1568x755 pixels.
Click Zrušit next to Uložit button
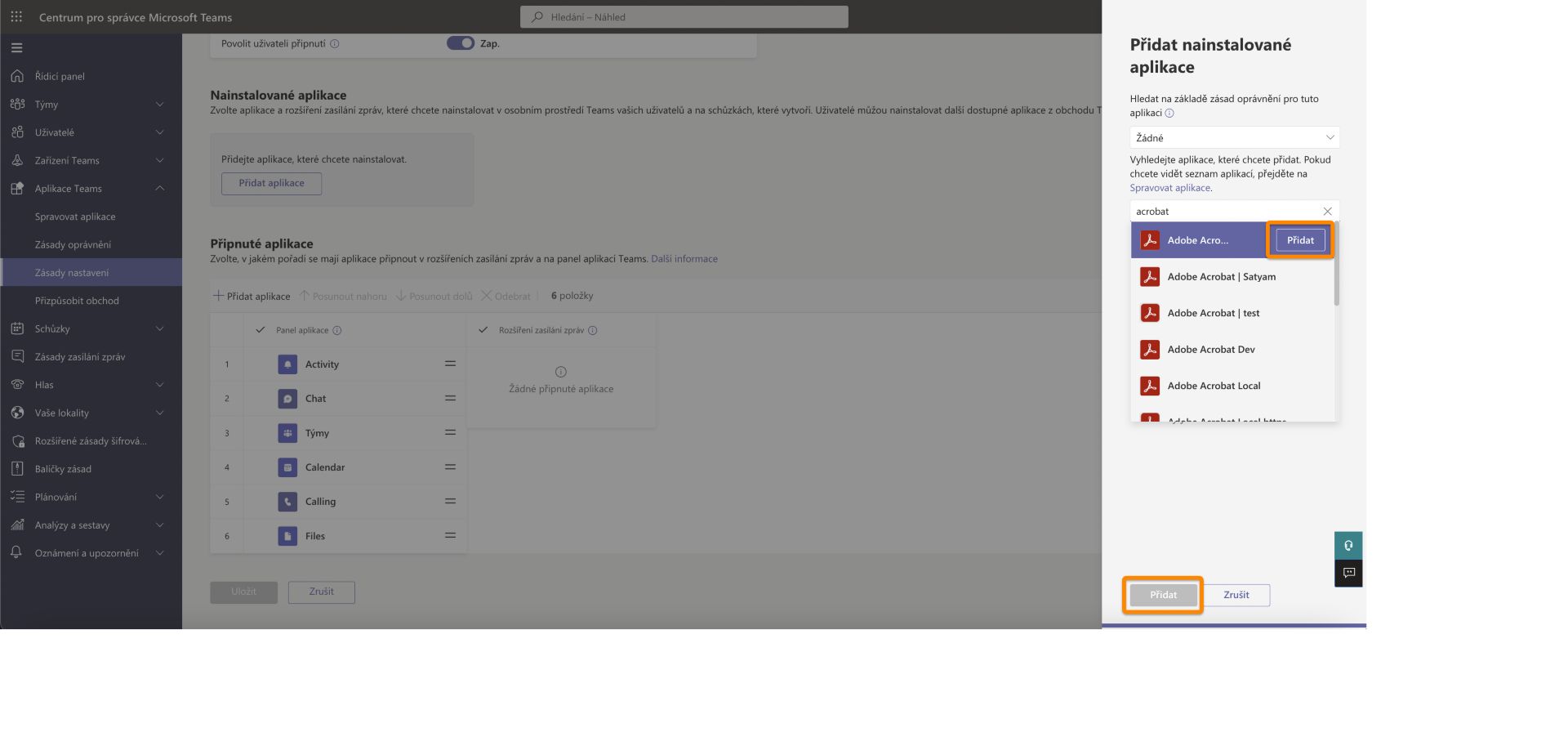pos(322,592)
